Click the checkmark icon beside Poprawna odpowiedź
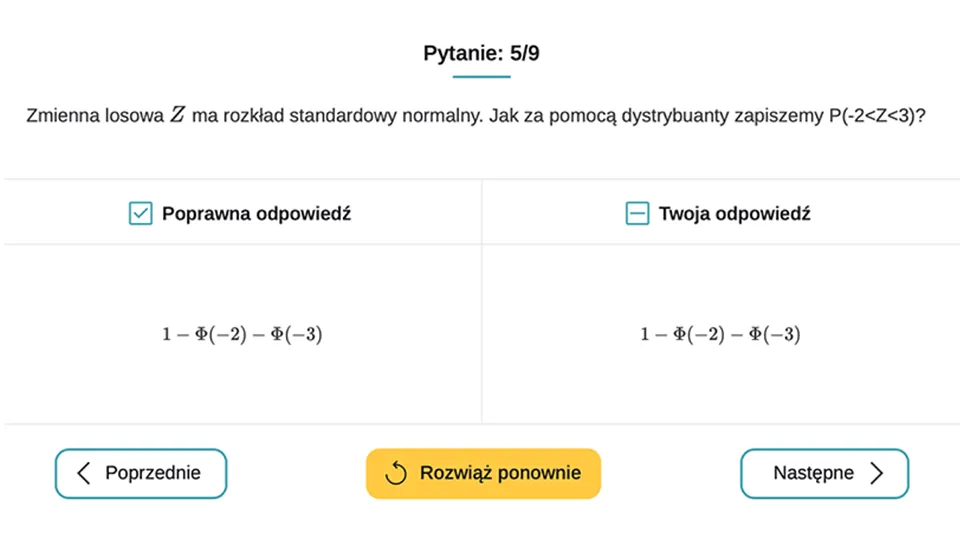Viewport: 960px width, 540px height. pyautogui.click(x=140, y=214)
